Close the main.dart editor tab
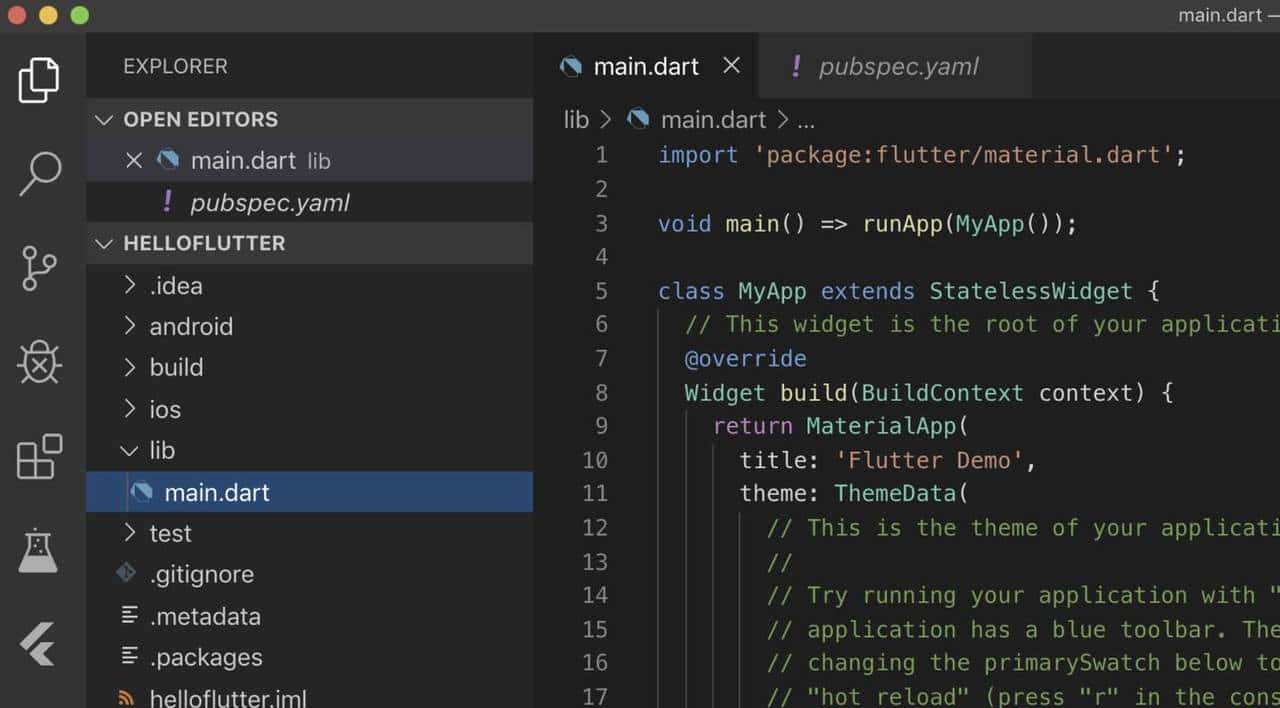The image size is (1280, 708). 731,66
